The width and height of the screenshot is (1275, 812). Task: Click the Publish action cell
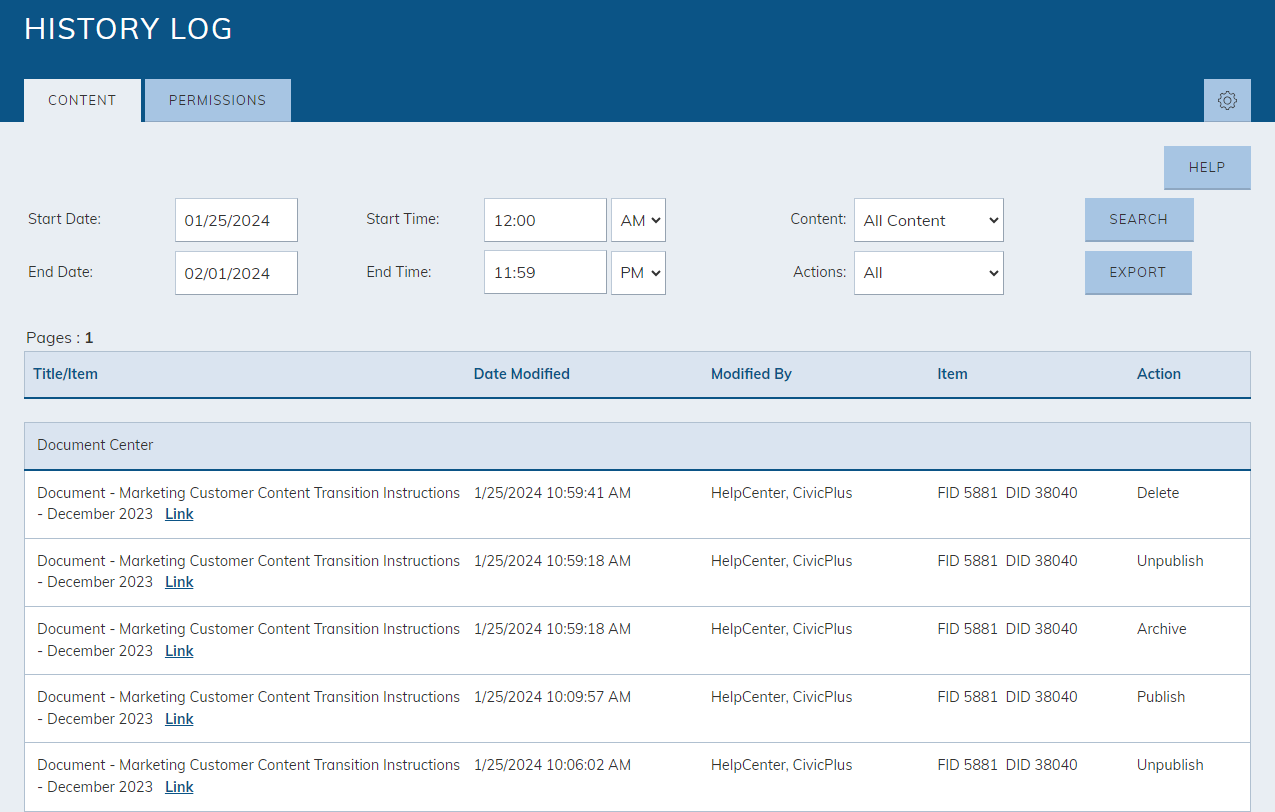[1161, 697]
